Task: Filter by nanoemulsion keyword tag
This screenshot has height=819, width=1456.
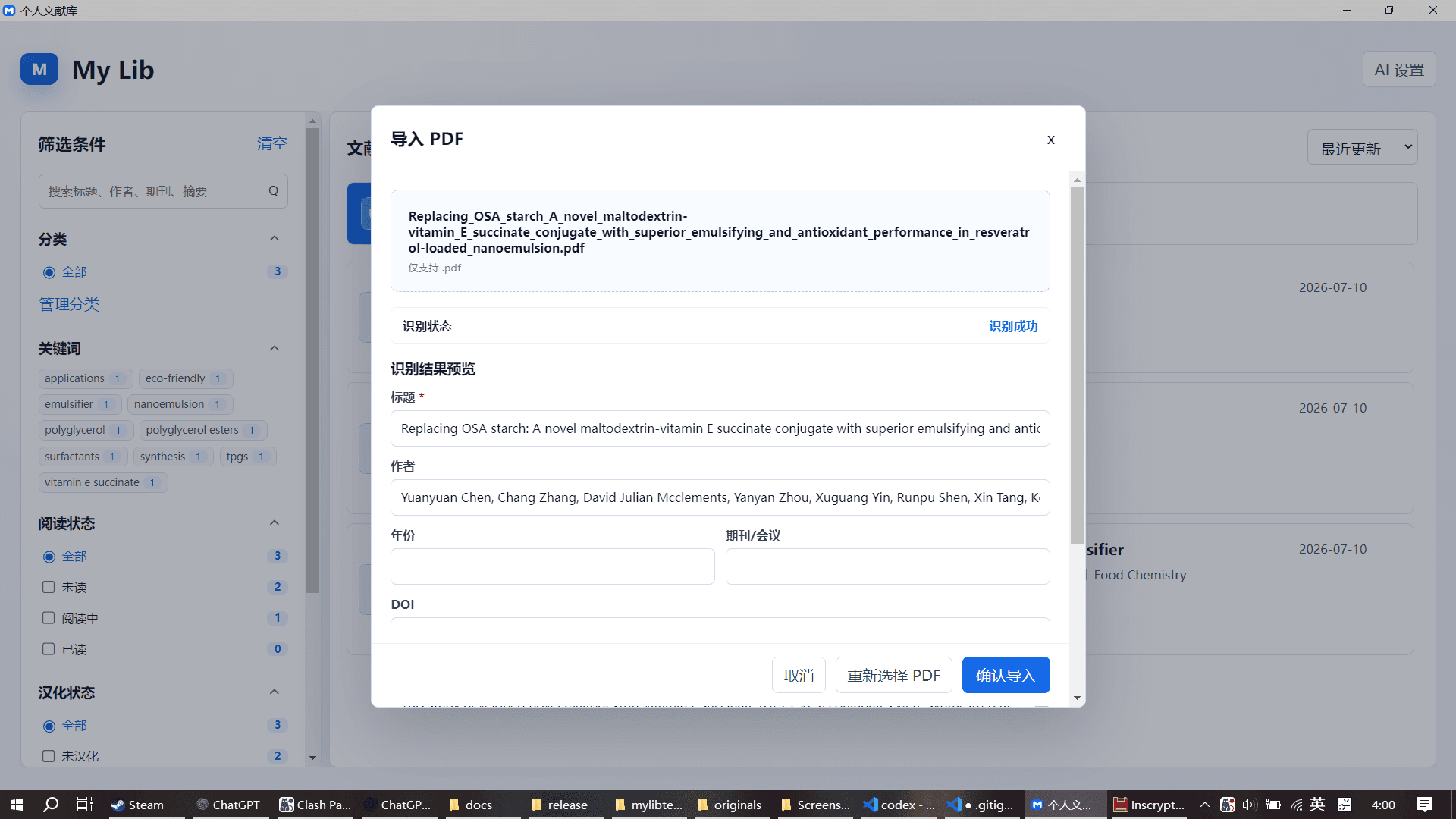Action: pyautogui.click(x=180, y=404)
